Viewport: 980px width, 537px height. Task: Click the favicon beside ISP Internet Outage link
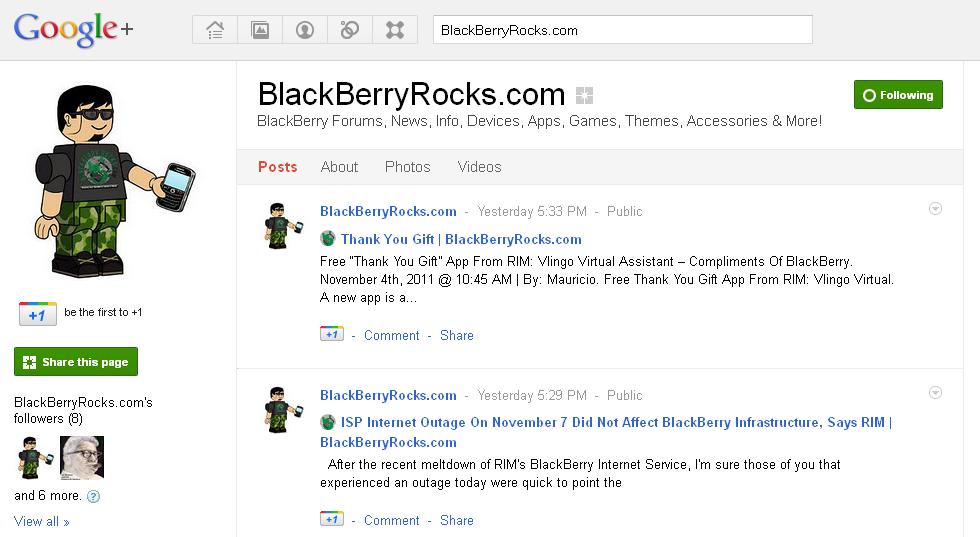[328, 422]
